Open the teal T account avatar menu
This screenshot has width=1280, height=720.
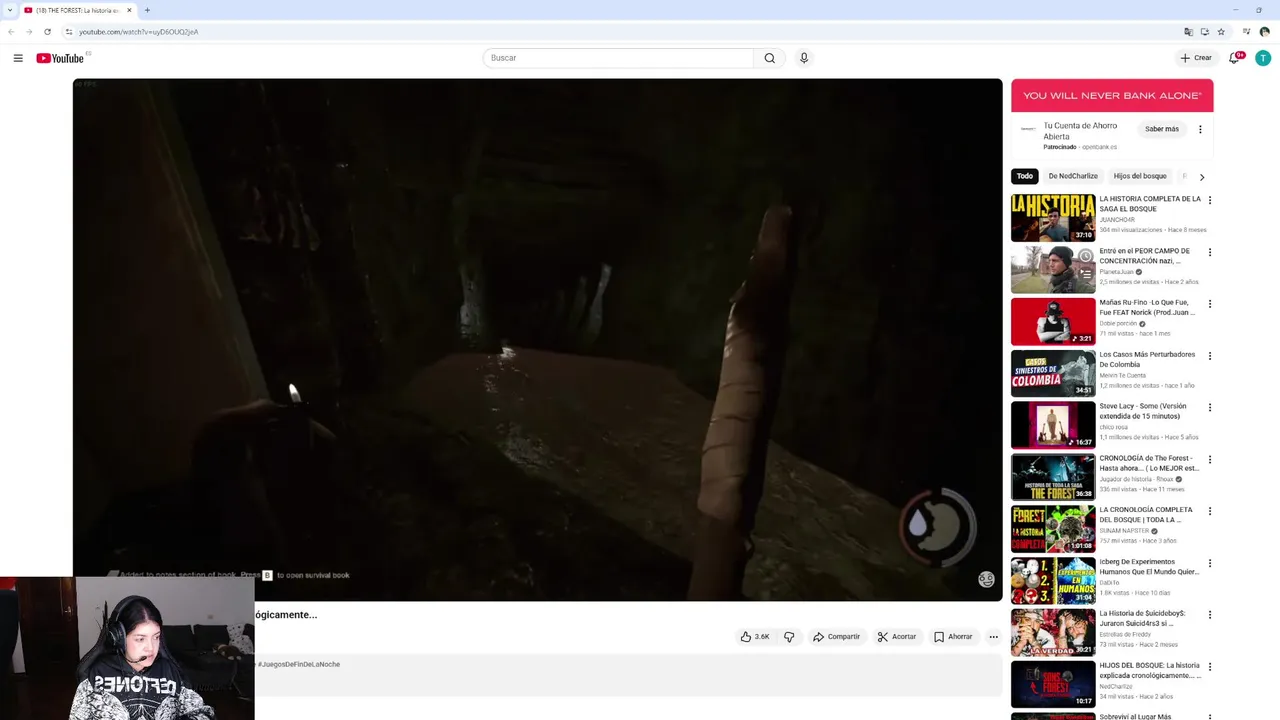[1263, 58]
